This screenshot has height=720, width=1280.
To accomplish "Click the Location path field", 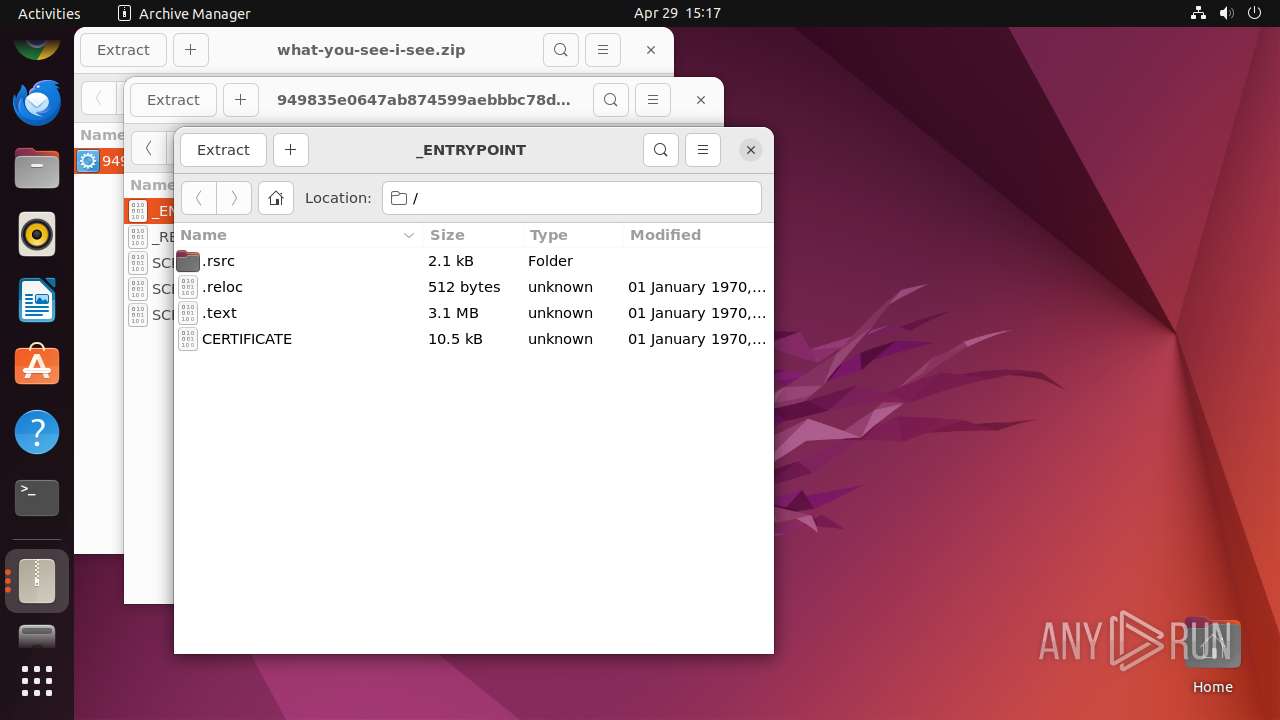I will (x=572, y=198).
